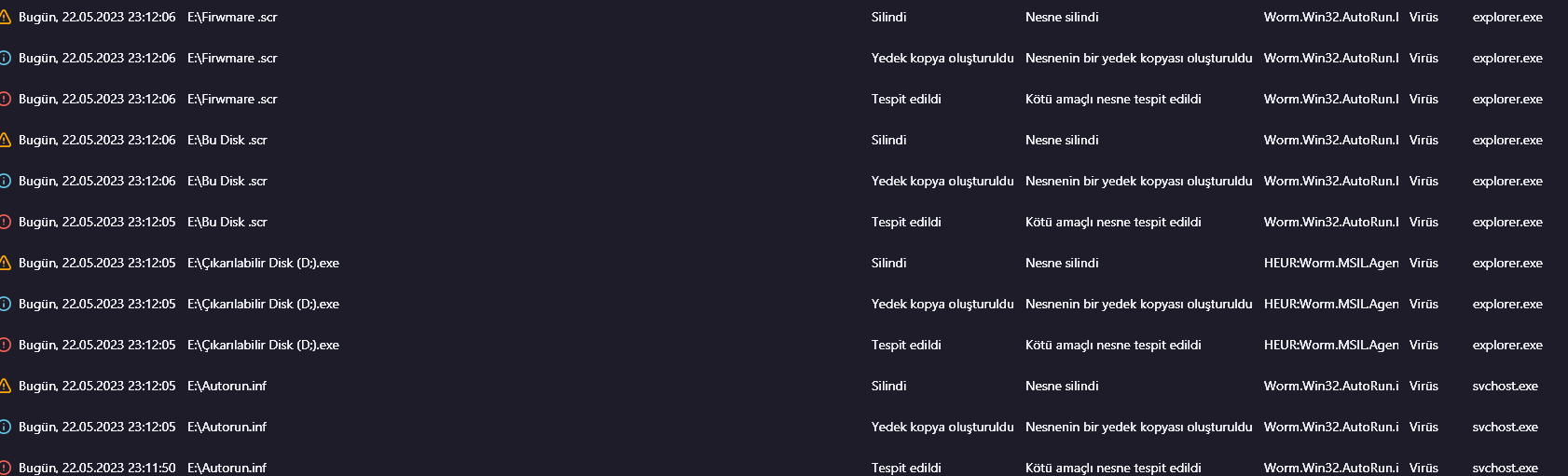Screen dimensions: 1568x476
Task: Select E:\Firwmare .scr path in the Silindi row
Action: pyautogui.click(x=232, y=17)
